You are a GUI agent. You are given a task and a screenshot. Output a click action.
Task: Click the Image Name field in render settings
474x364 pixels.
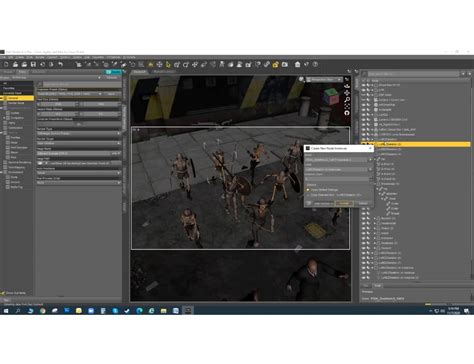73,153
